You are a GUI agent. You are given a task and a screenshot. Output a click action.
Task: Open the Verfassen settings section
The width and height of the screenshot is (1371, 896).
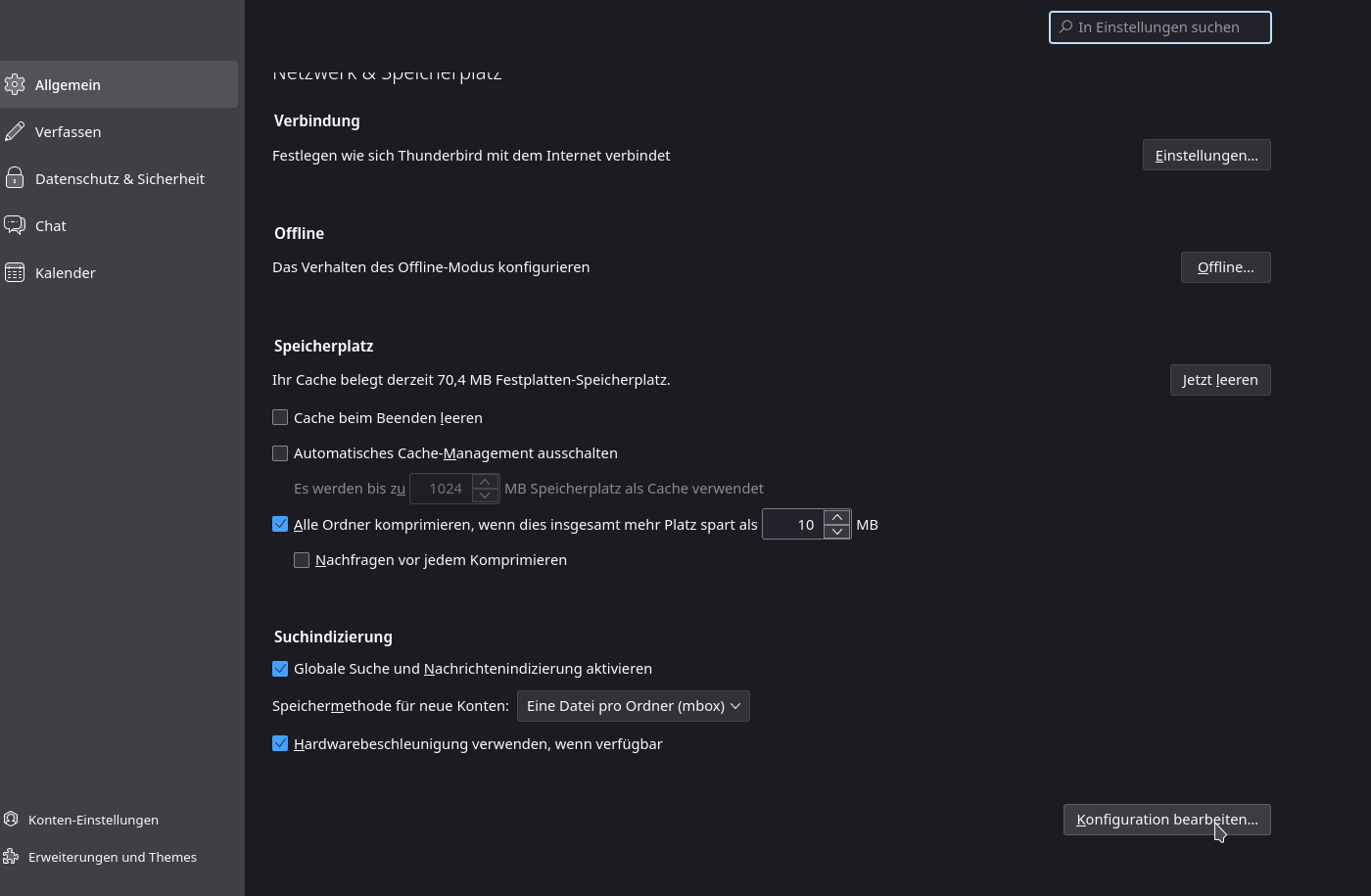pos(68,131)
